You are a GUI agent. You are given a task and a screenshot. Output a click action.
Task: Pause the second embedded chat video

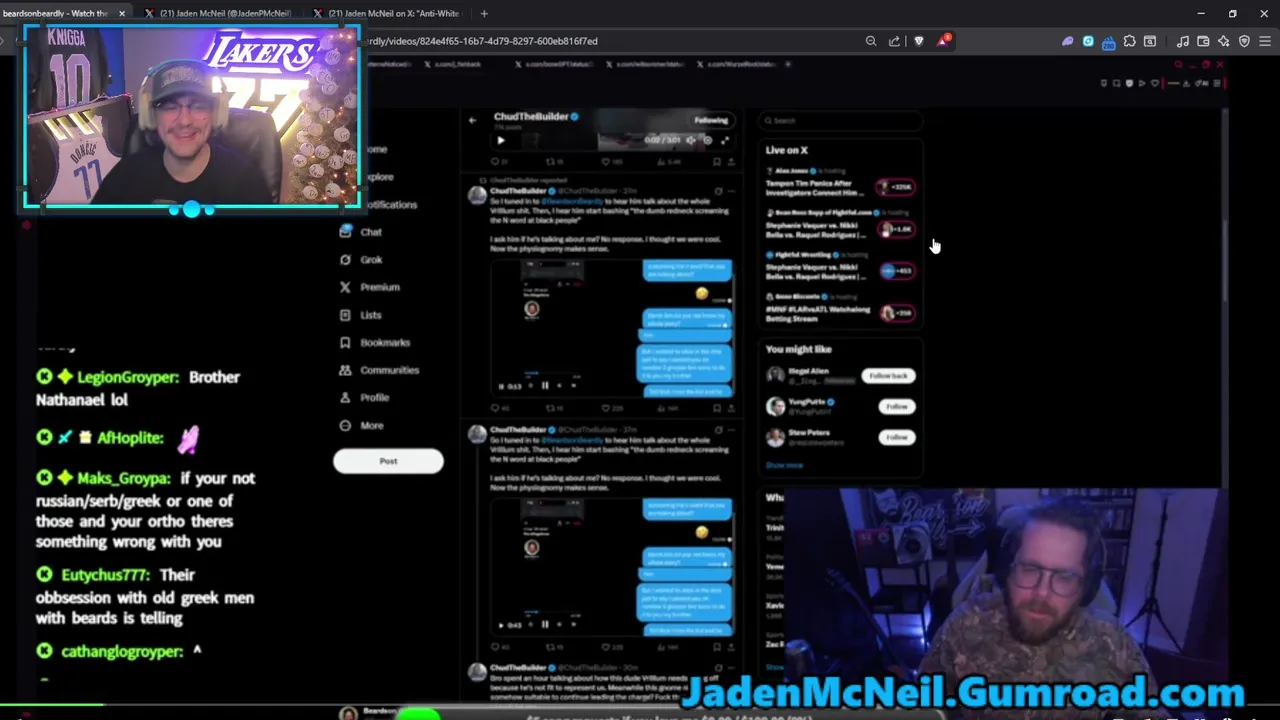click(545, 624)
